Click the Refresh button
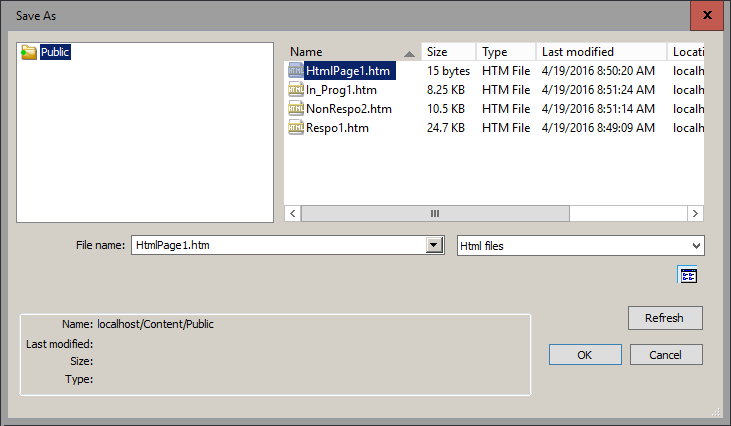Viewport: 731px width, 426px height. tap(665, 318)
